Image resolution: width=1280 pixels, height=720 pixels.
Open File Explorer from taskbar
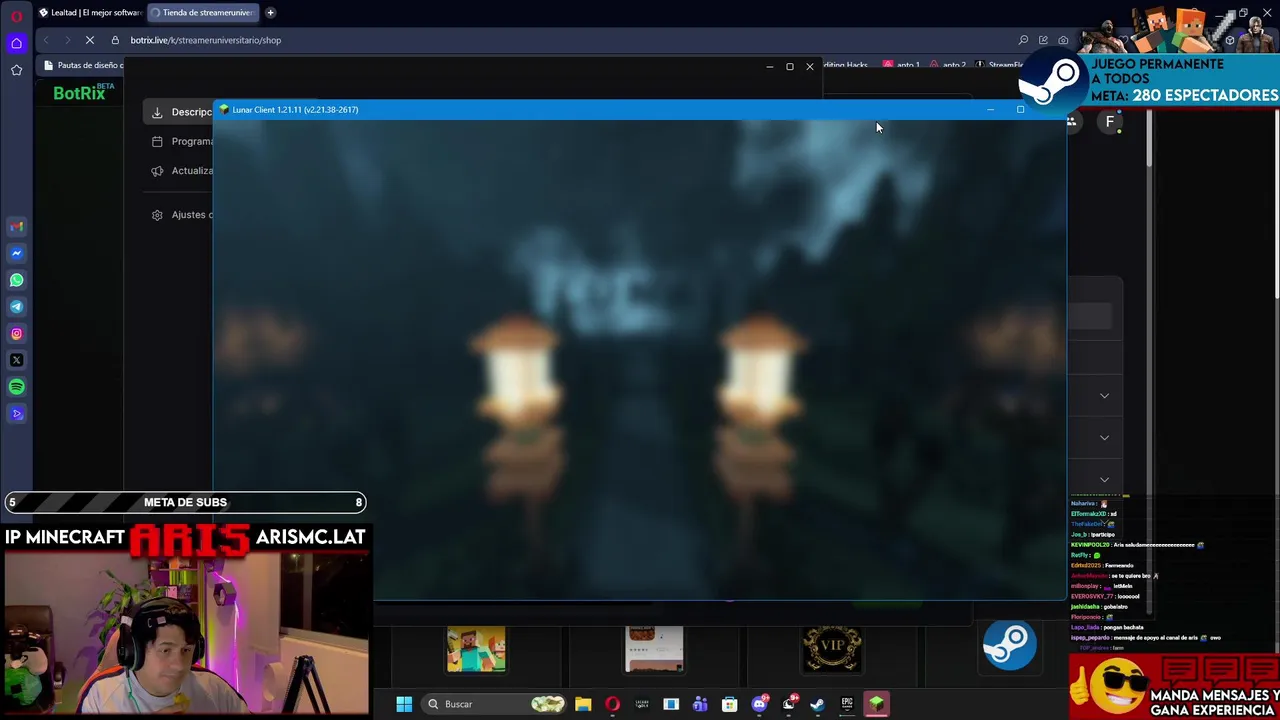[x=583, y=704]
